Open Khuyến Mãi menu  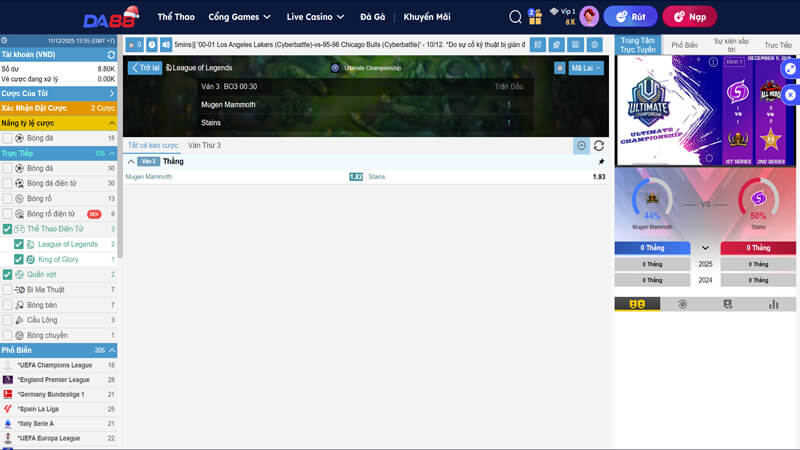[x=427, y=17]
